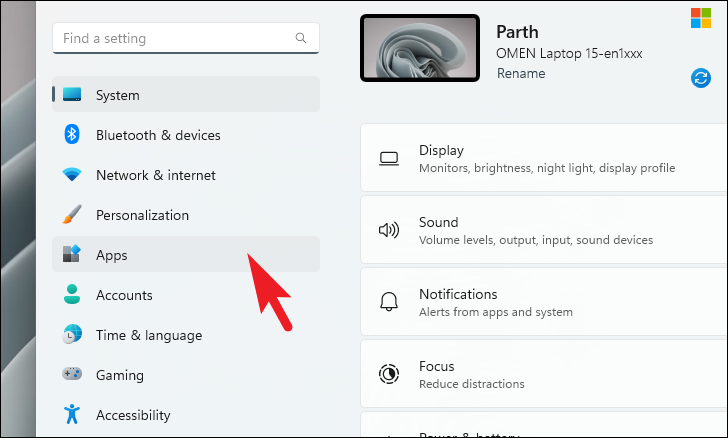
Task: Click the Time & language globe icon
Action: coord(72,334)
